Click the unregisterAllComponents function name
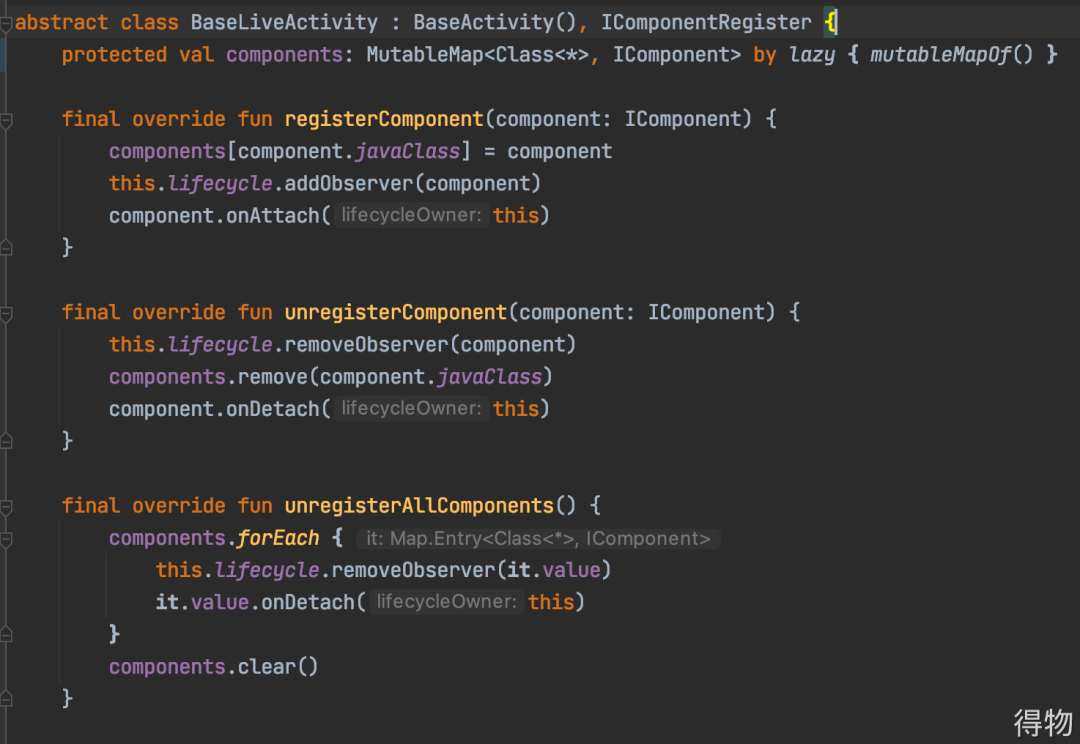 419,506
